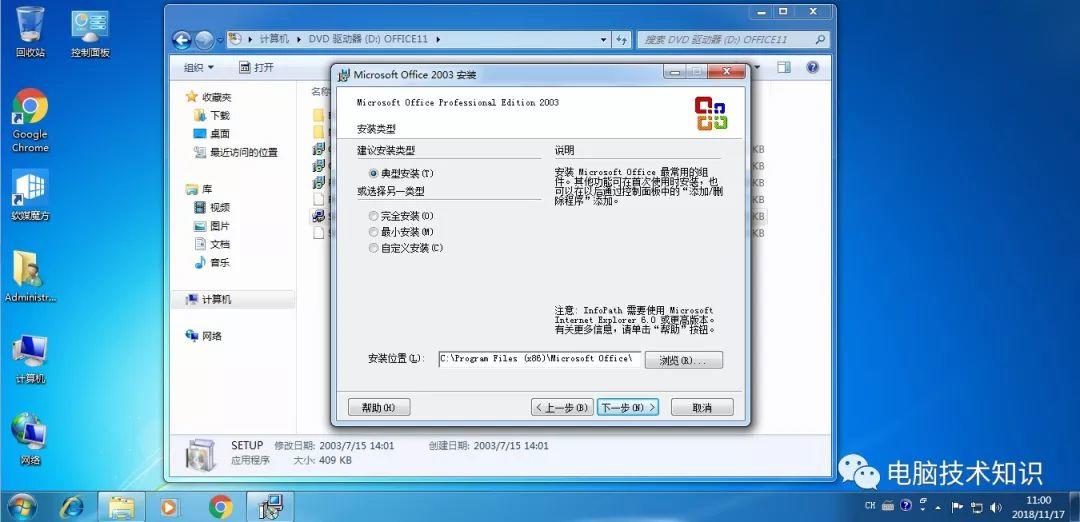Click the 下一步 button in installer
This screenshot has width=1080, height=522.
point(627,408)
